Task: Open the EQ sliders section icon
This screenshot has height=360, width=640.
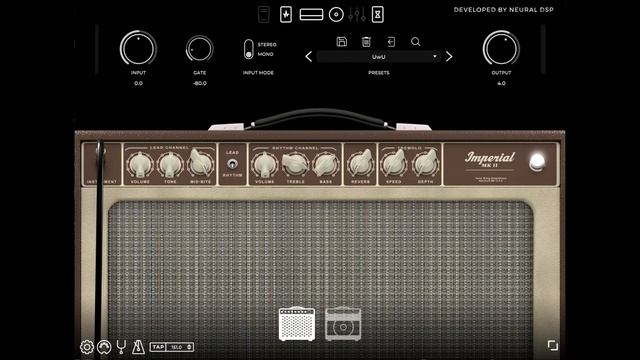Action: click(x=357, y=15)
